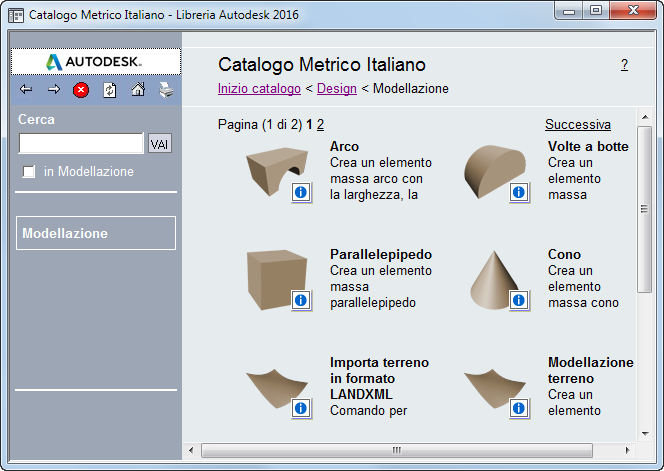Open info icon for Importa terreno LANDXML
664x471 pixels.
[301, 409]
